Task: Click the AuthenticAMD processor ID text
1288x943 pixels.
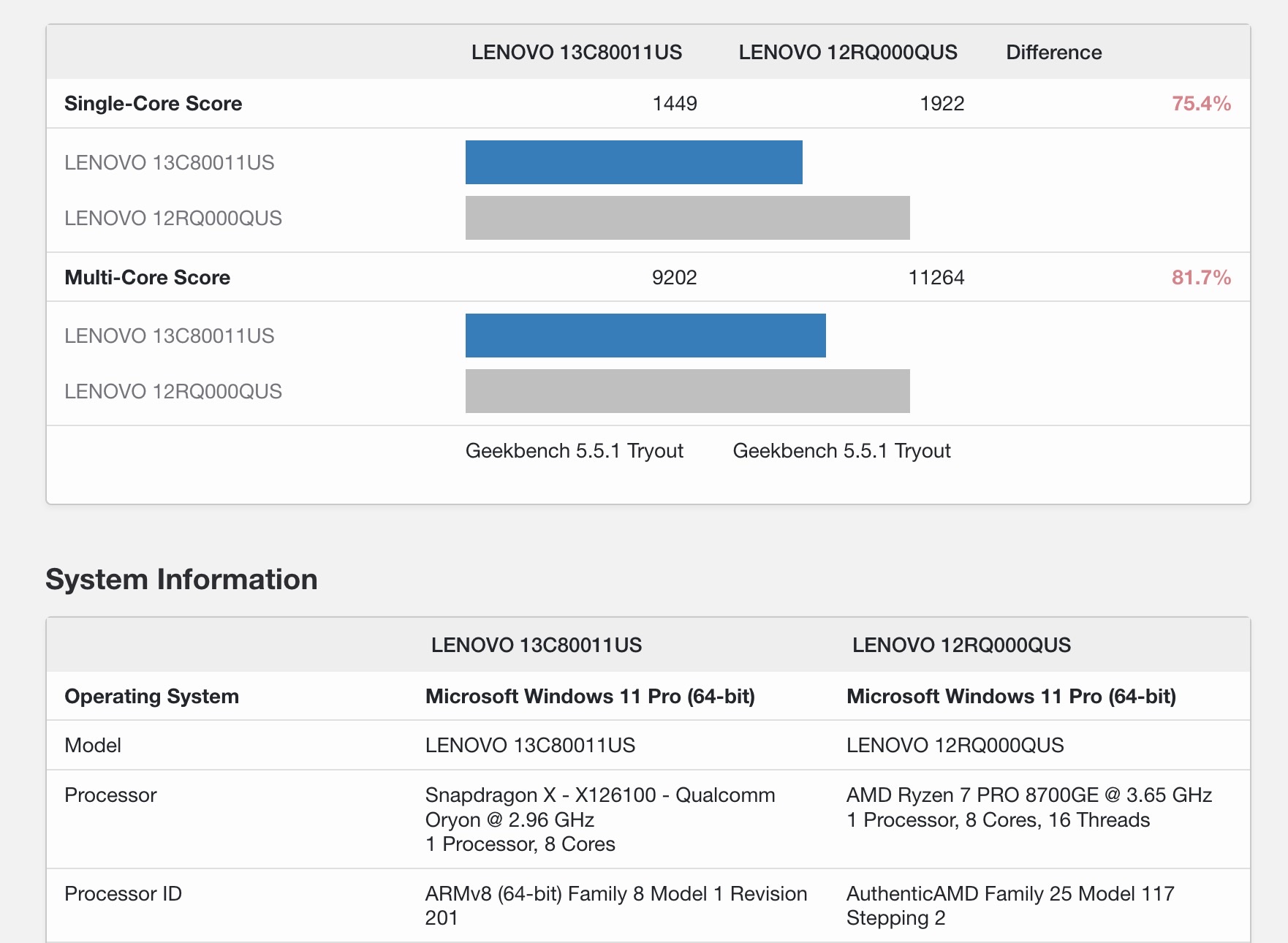Action: (1009, 906)
